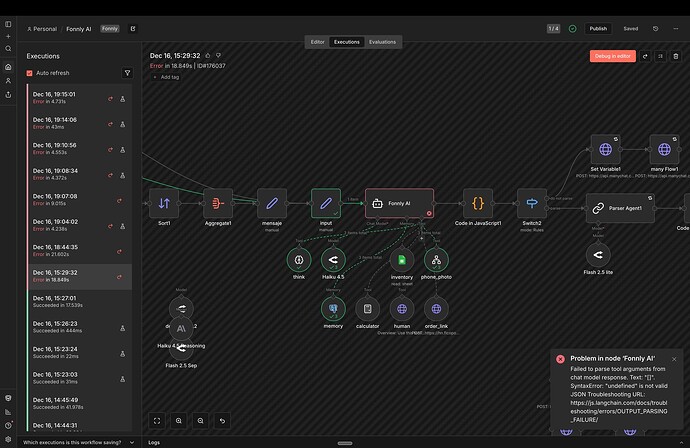Open workflow history clock icon
The image size is (690, 448).
[x=655, y=29]
